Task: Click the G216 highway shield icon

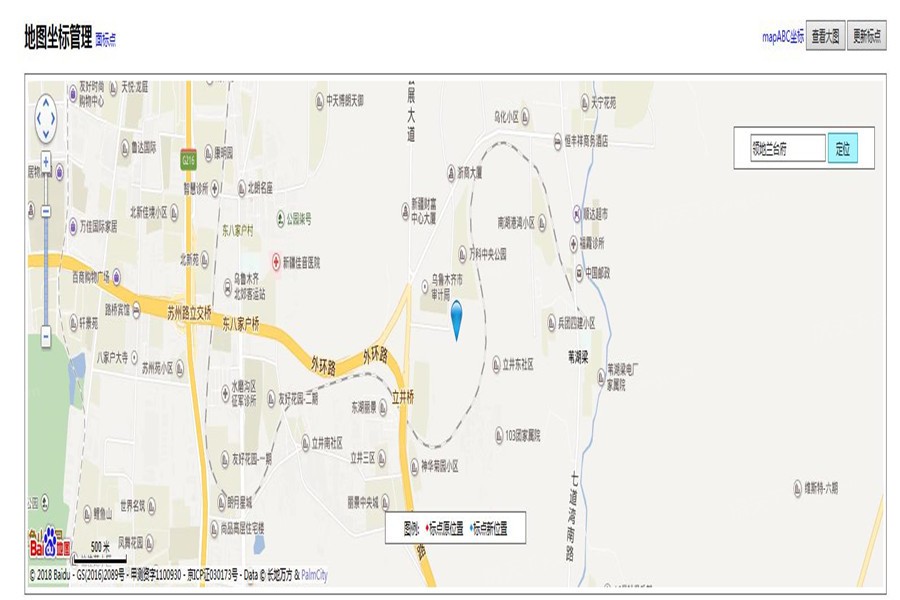Action: point(188,160)
